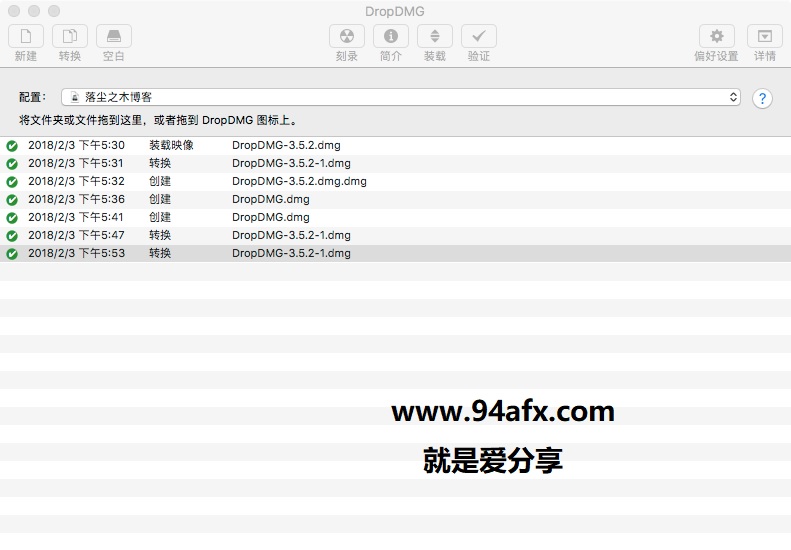Click green status icon for 5:41 row
The height and width of the screenshot is (550, 791).
tap(12, 218)
